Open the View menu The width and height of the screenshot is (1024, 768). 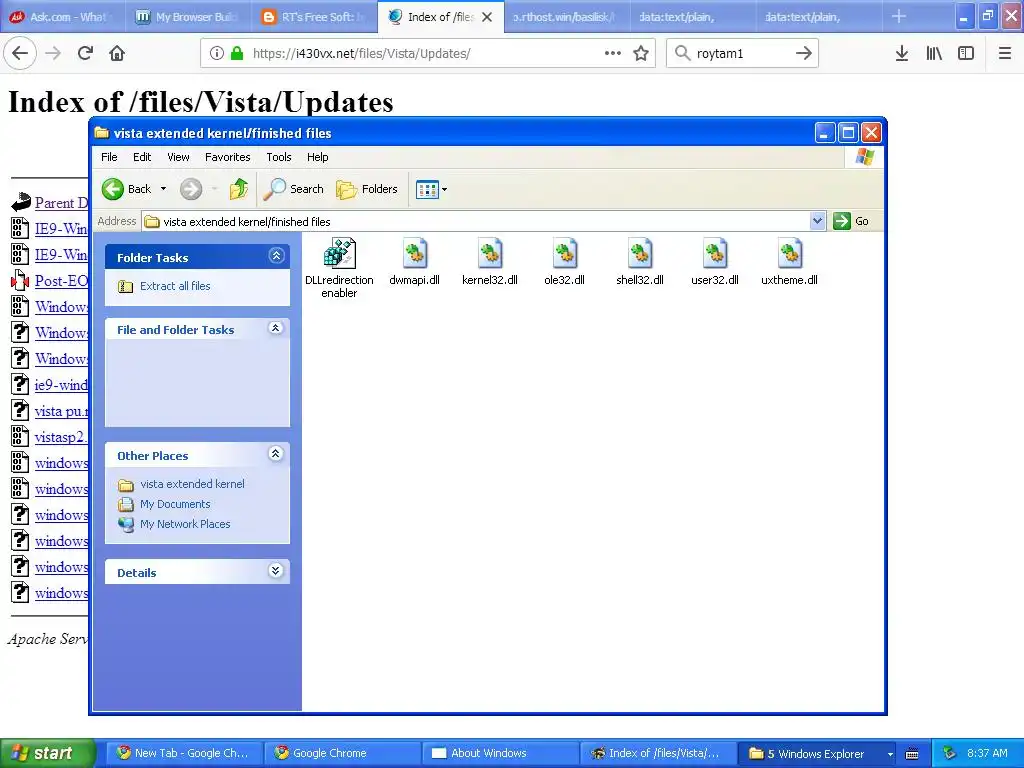178,157
